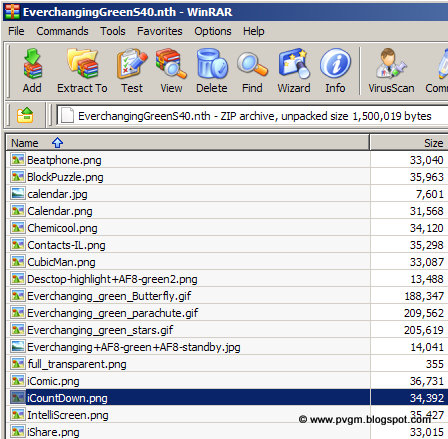Select iComic.png file
Image resolution: width=448 pixels, height=439 pixels.
tap(53, 381)
